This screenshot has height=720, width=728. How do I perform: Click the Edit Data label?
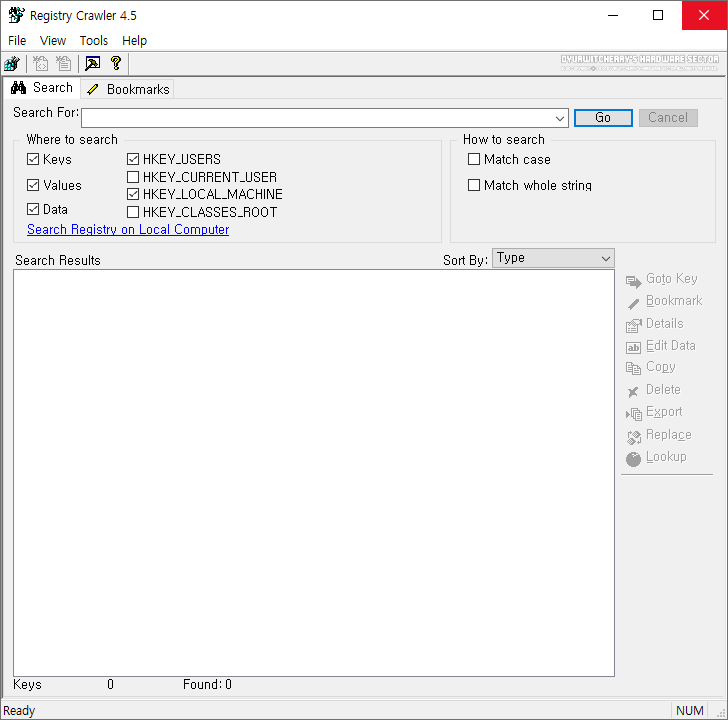coord(671,346)
